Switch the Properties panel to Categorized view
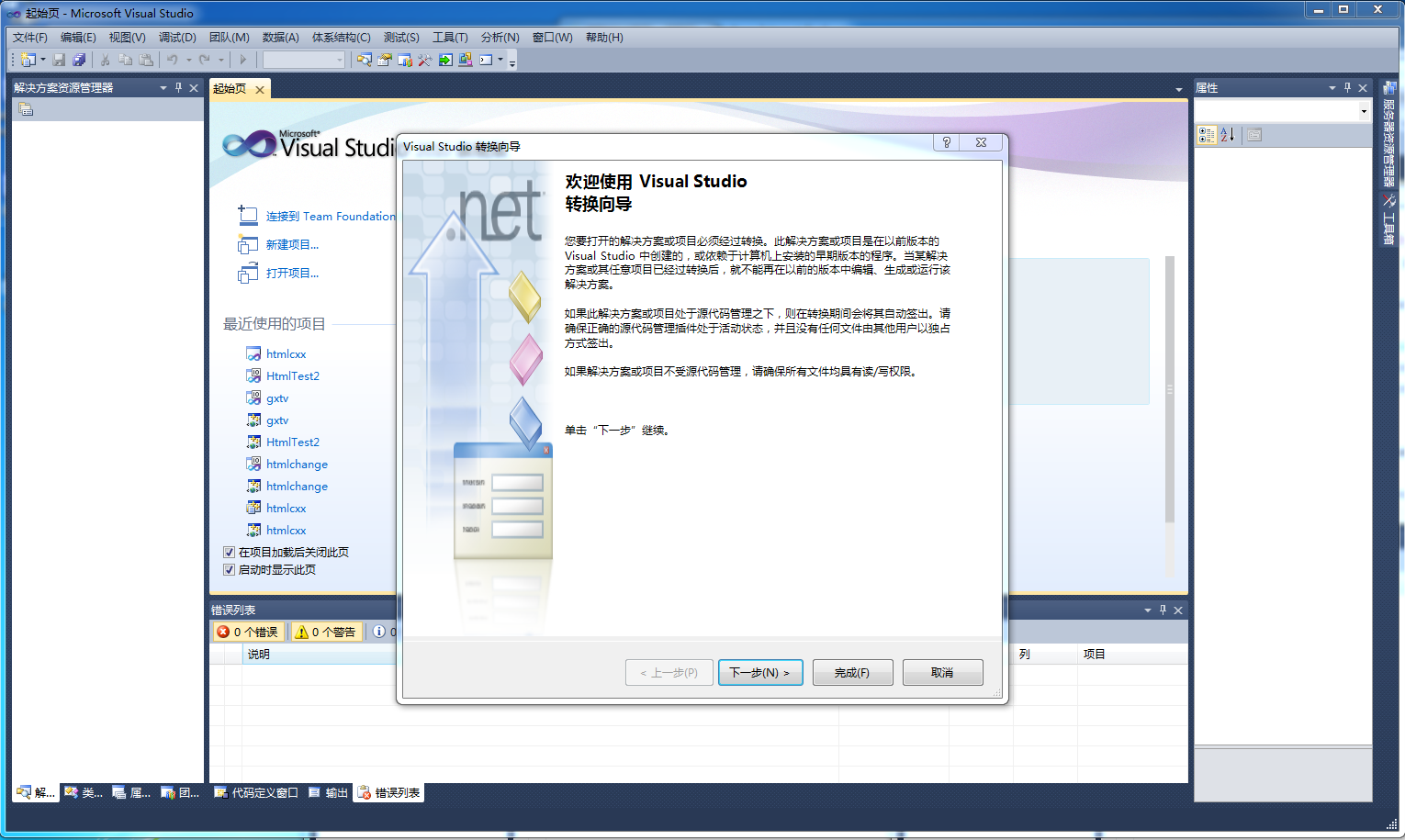 pyautogui.click(x=1207, y=135)
